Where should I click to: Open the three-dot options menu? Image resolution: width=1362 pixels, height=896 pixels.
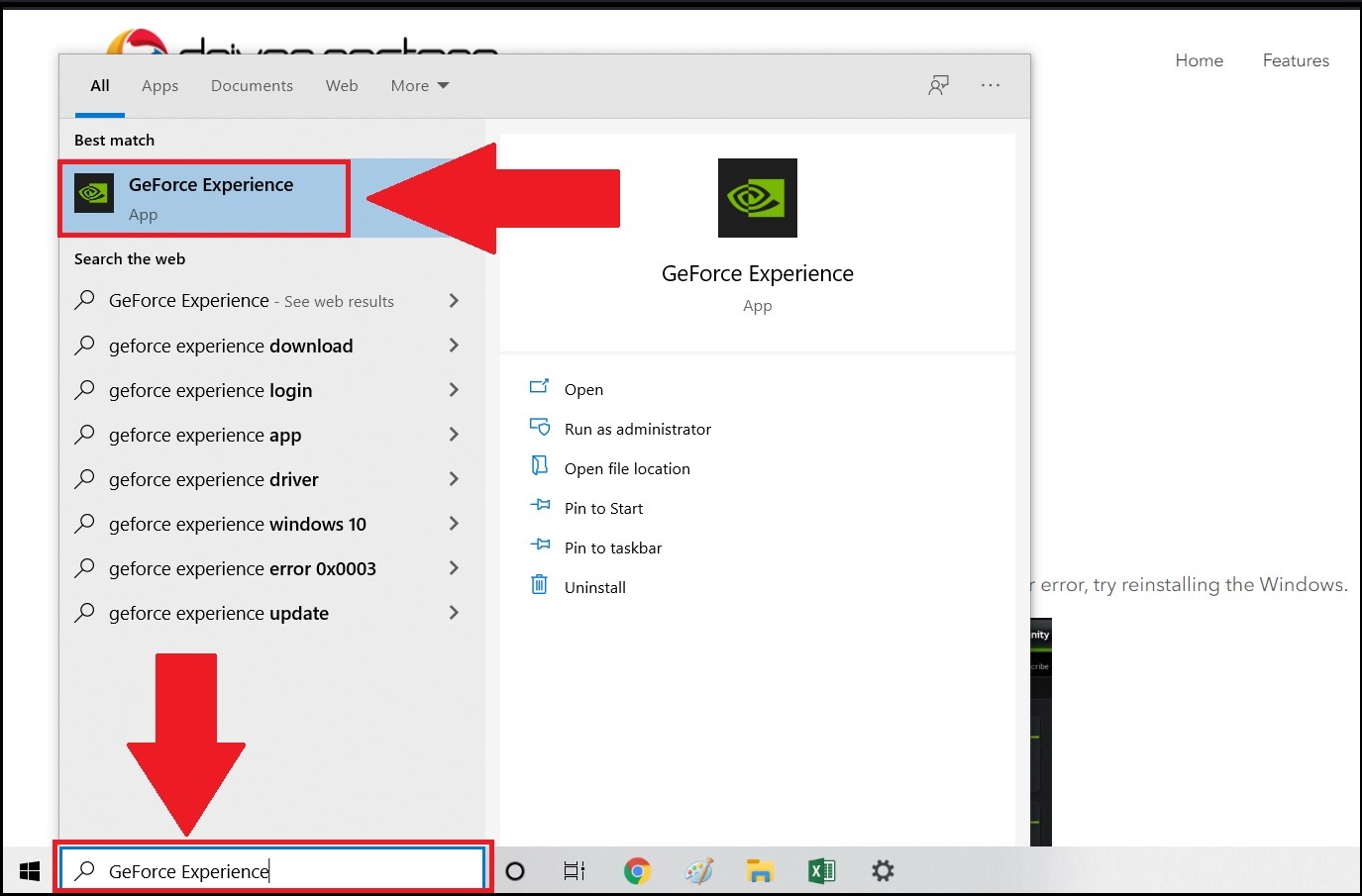coord(991,85)
